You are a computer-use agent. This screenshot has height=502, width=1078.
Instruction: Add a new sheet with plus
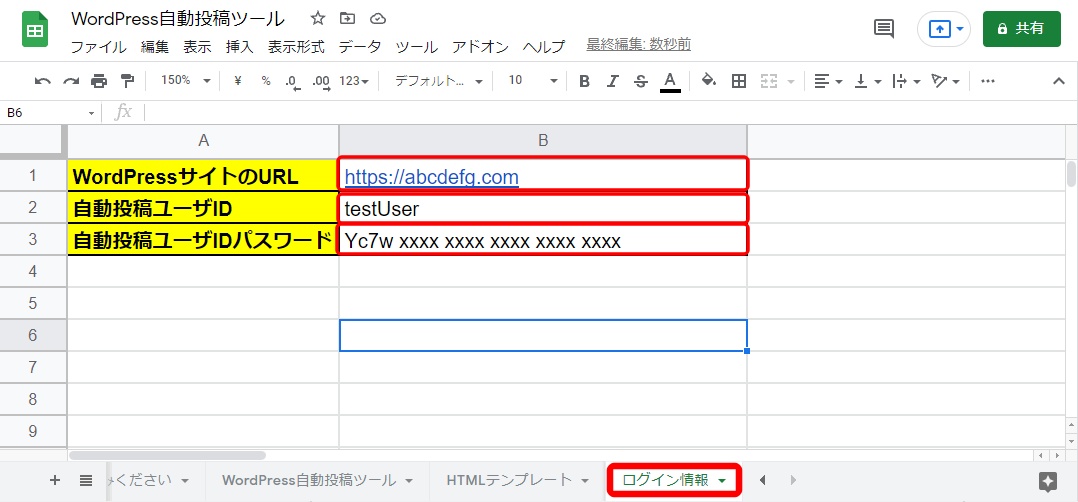(x=55, y=480)
